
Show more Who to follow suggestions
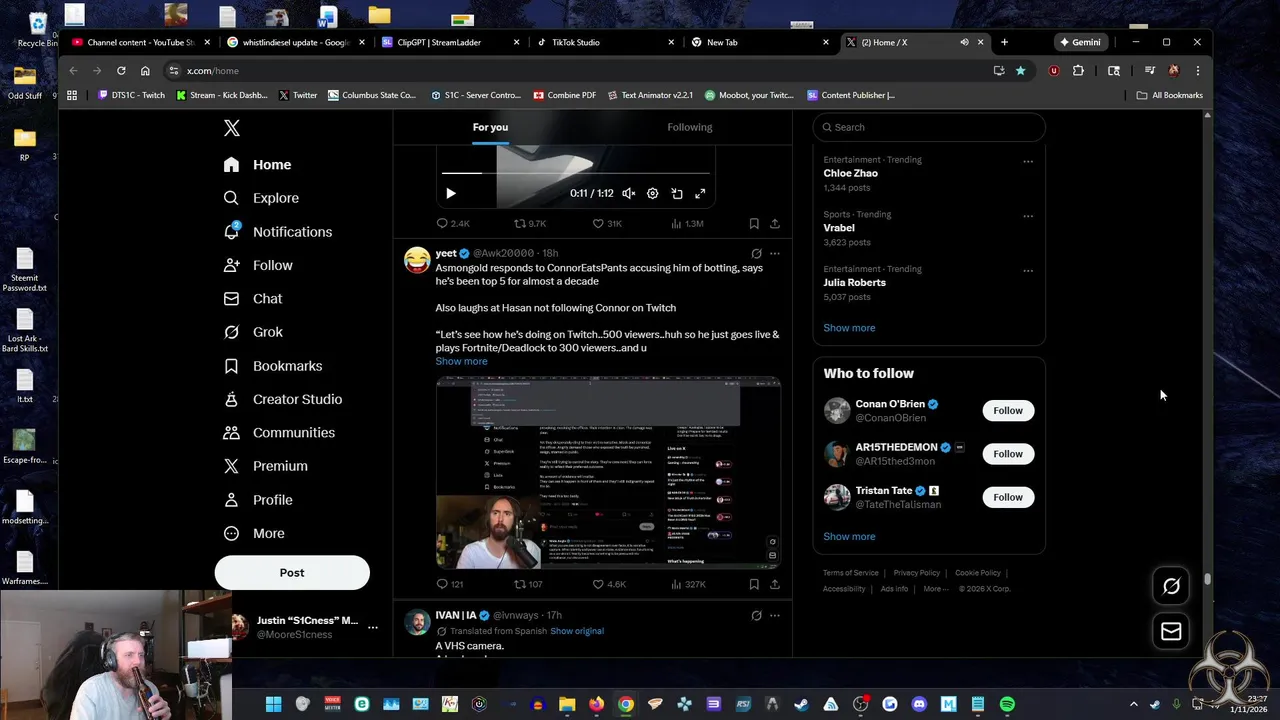pos(849,536)
